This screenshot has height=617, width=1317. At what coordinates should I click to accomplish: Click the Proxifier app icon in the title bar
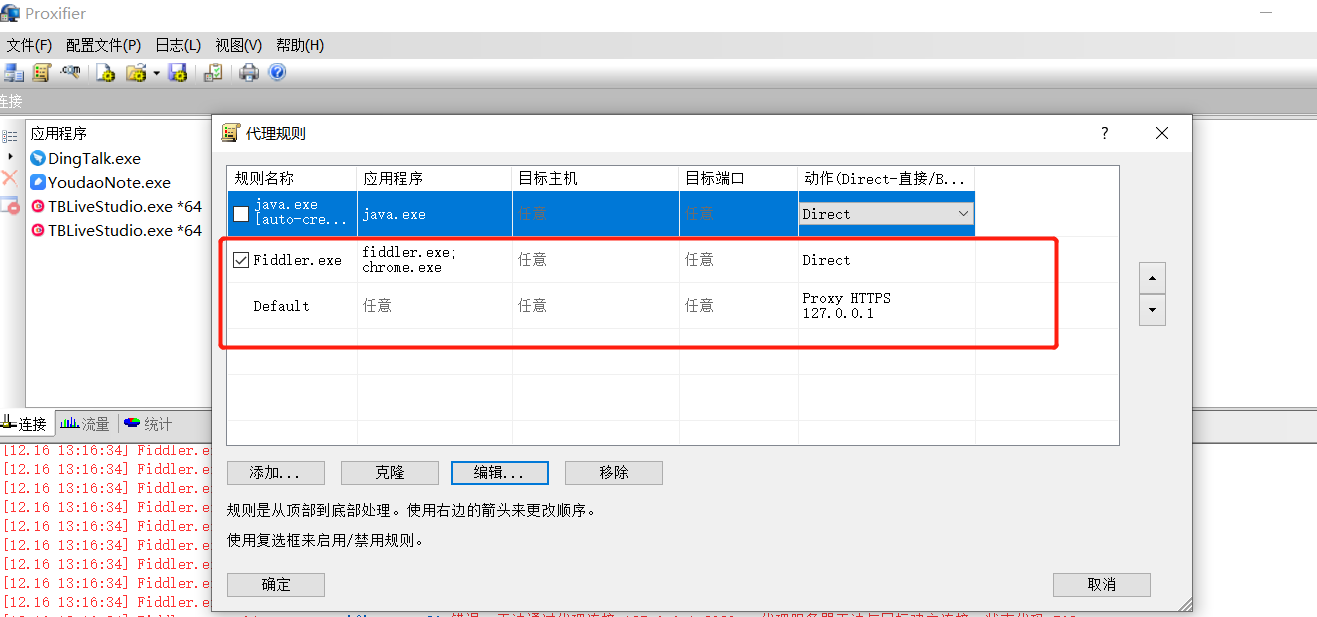pyautogui.click(x=11, y=13)
